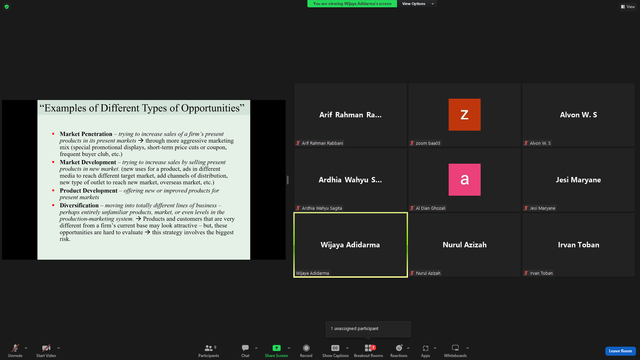Open the View Options dropdown at top
This screenshot has height=360, width=640.
[417, 4]
